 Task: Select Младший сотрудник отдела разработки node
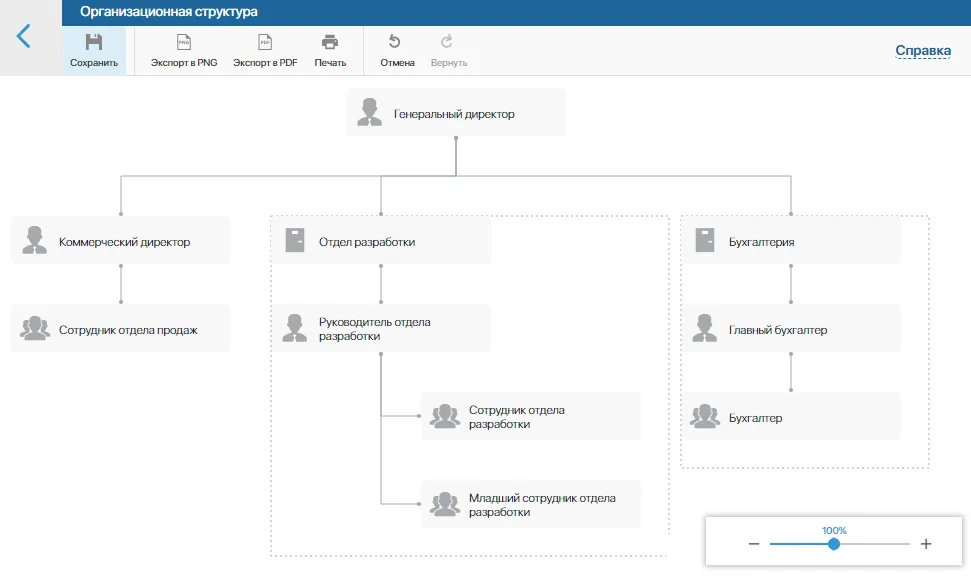(531, 504)
